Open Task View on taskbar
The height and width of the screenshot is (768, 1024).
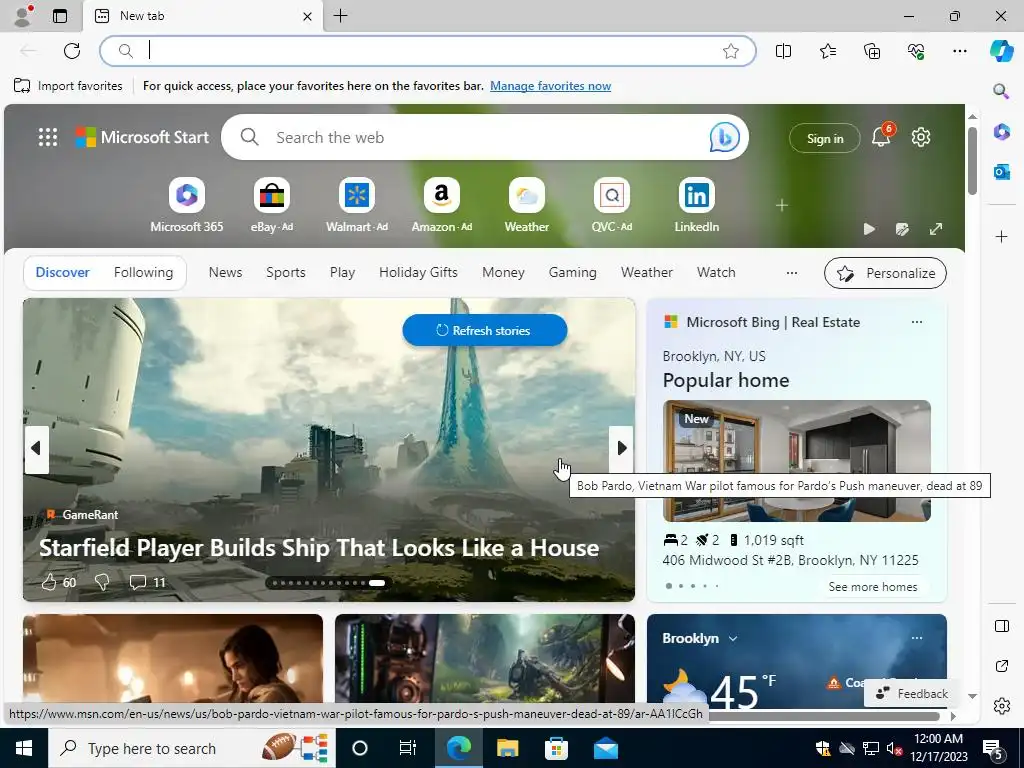point(408,748)
